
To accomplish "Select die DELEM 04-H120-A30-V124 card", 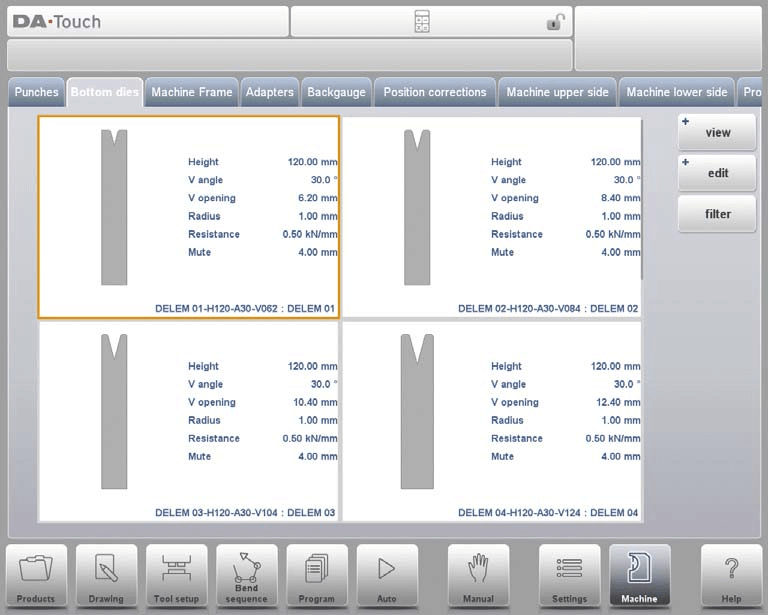I will coord(491,422).
